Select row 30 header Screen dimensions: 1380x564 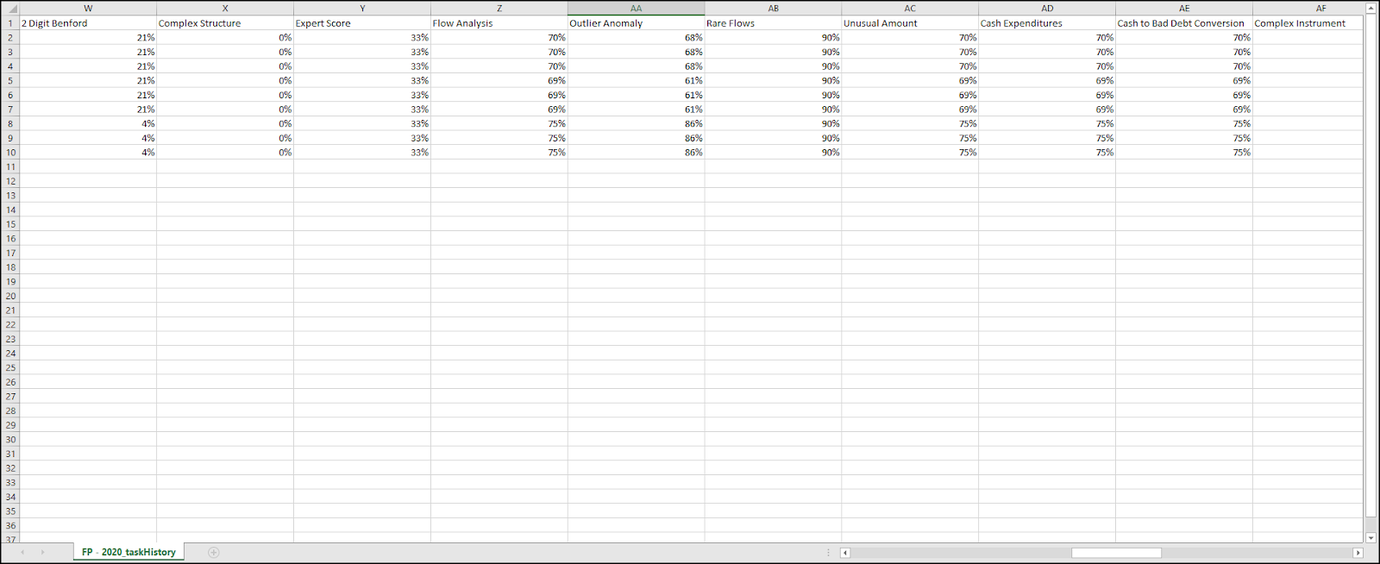point(10,439)
